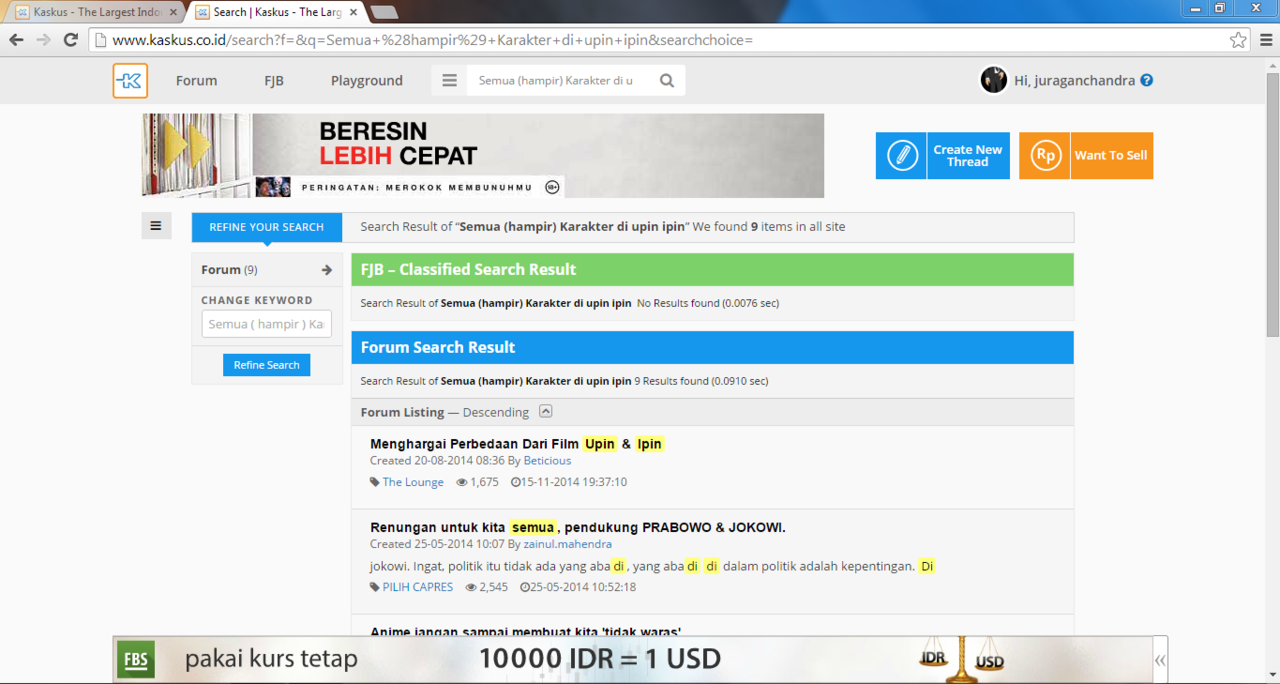Click the magnifier search icon in the header
This screenshot has height=684, width=1280.
click(667, 81)
